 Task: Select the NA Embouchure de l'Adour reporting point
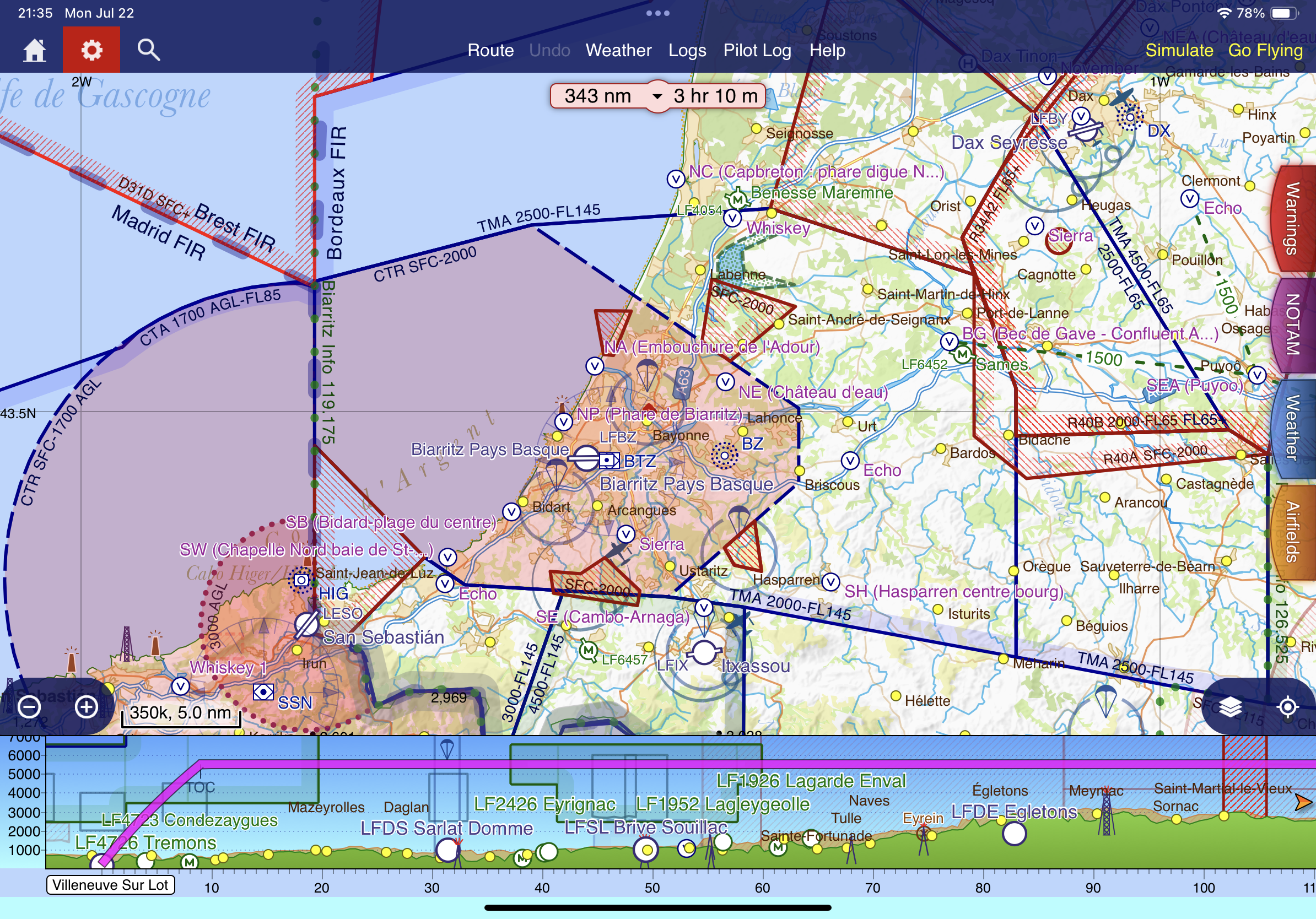595,365
